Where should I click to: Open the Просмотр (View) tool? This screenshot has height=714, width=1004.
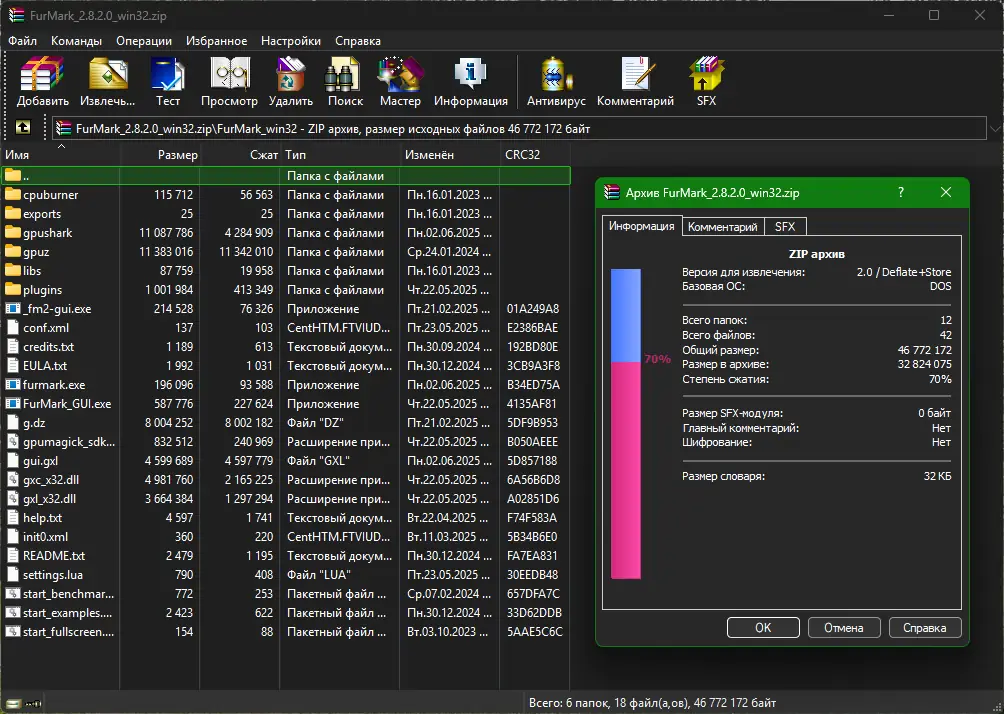click(x=229, y=81)
